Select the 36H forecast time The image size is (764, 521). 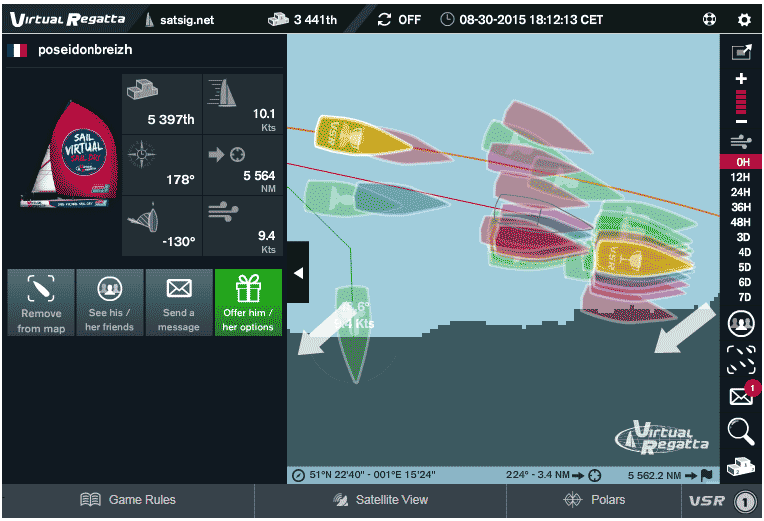pos(741,207)
